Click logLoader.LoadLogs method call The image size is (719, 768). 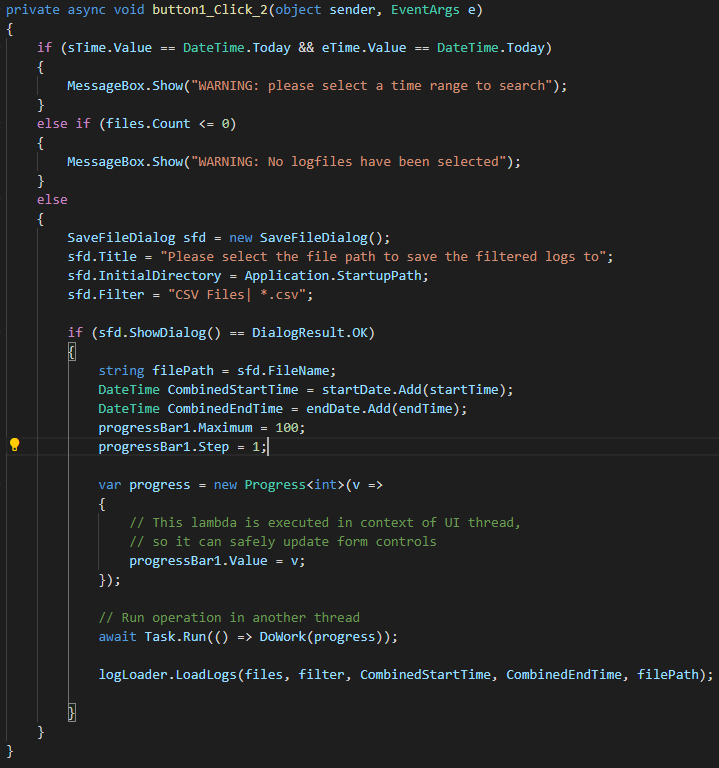pyautogui.click(x=168, y=674)
